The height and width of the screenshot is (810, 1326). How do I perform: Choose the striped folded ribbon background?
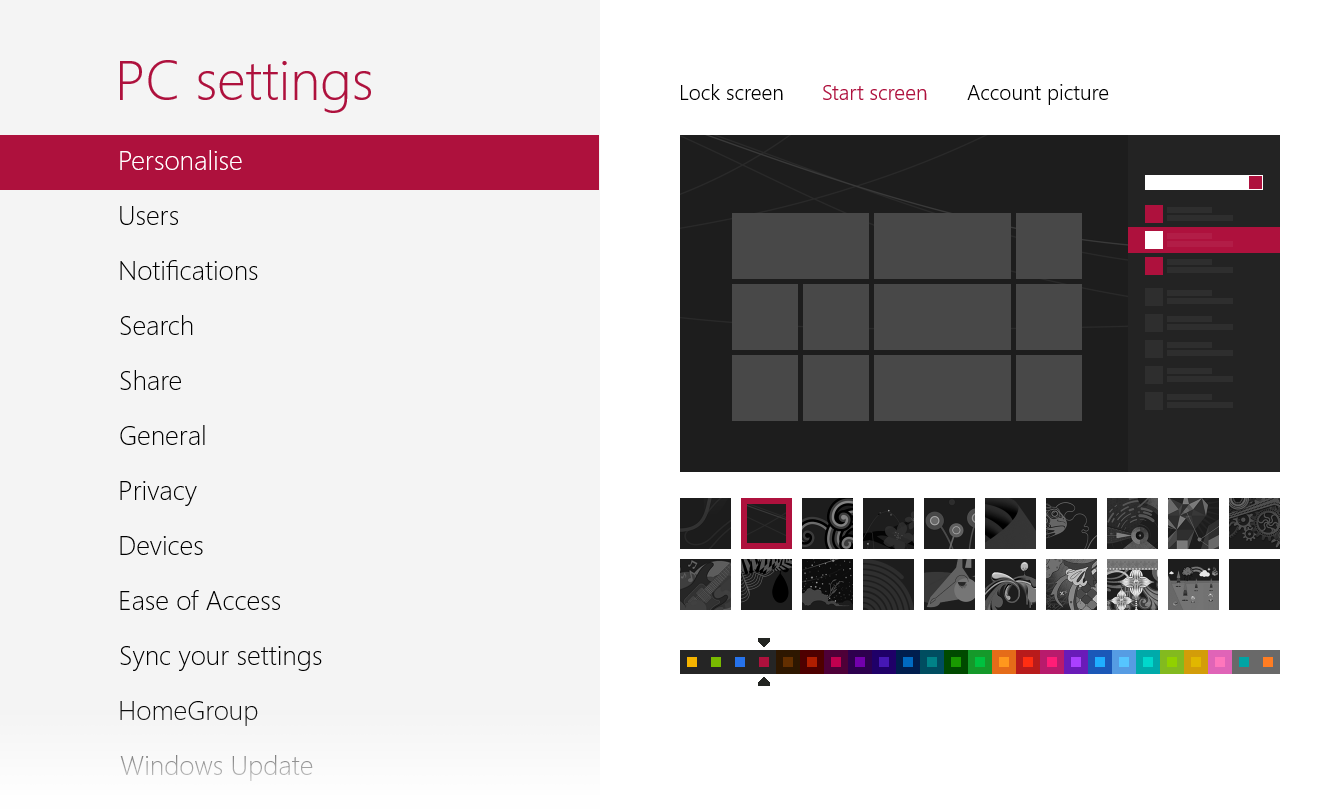click(1010, 523)
